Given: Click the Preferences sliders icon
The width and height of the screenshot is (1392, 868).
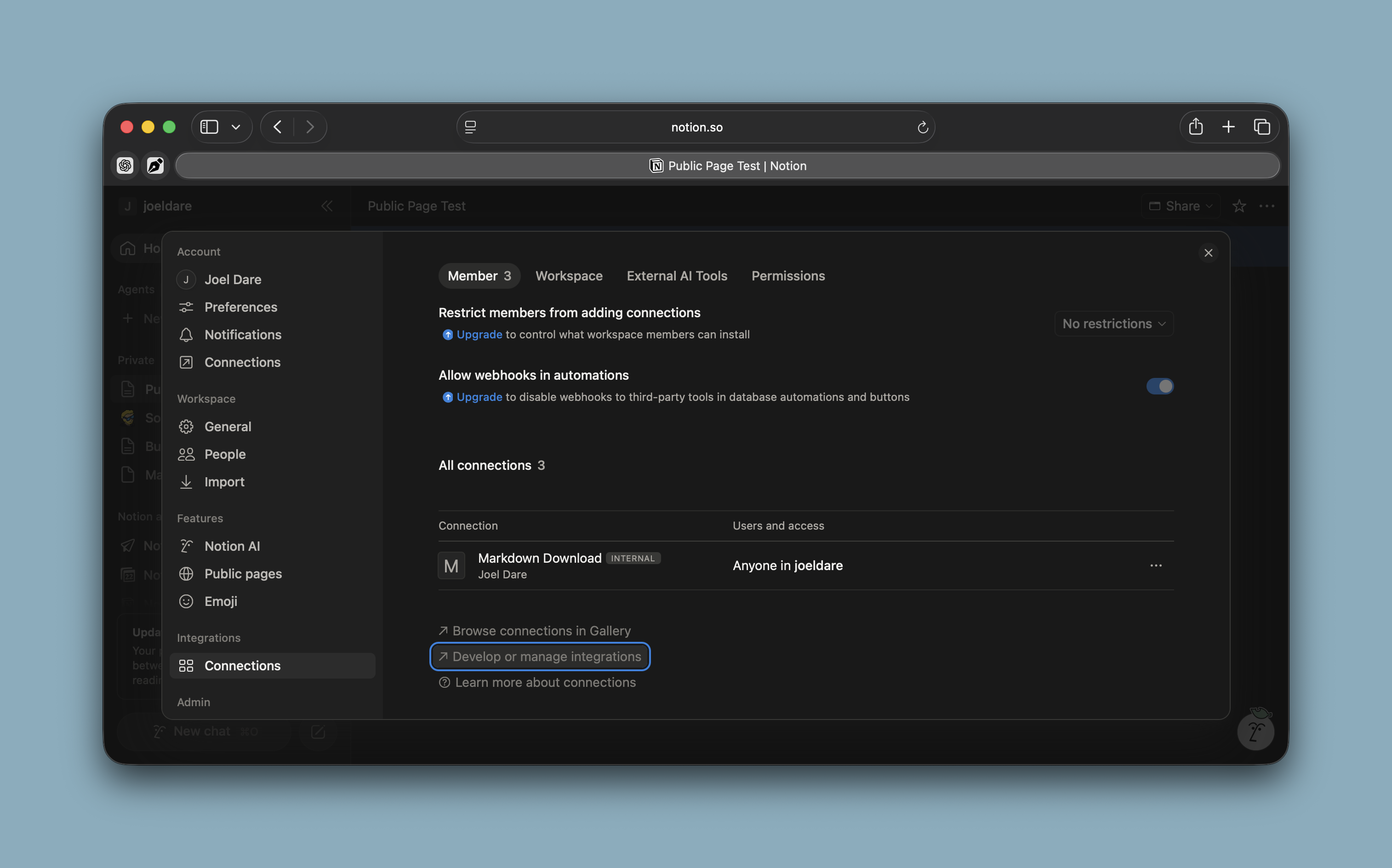Looking at the screenshot, I should click(186, 307).
